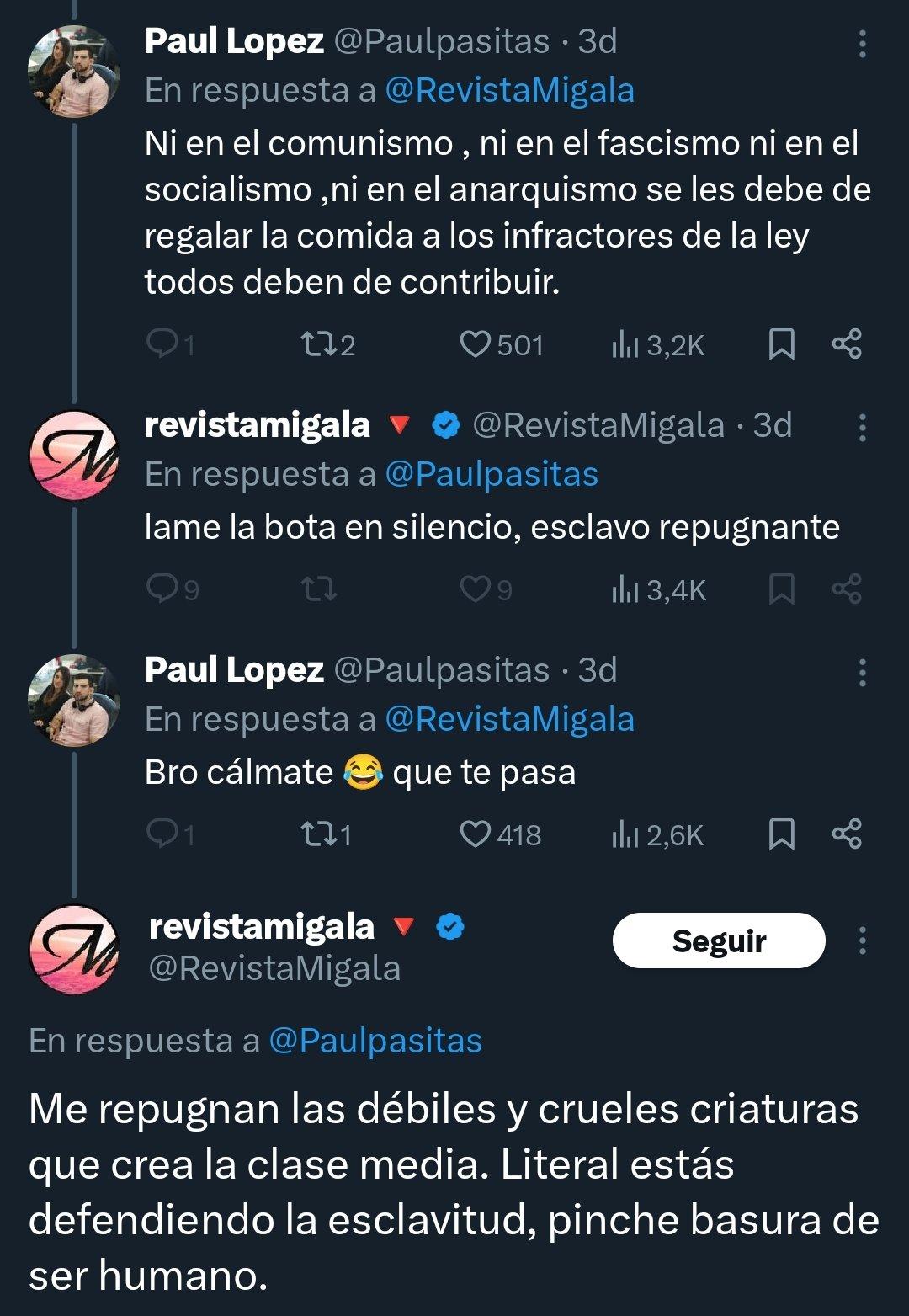Reply to the 'Ni en el comunismo' tweet
This screenshot has width=909, height=1316.
point(170,345)
